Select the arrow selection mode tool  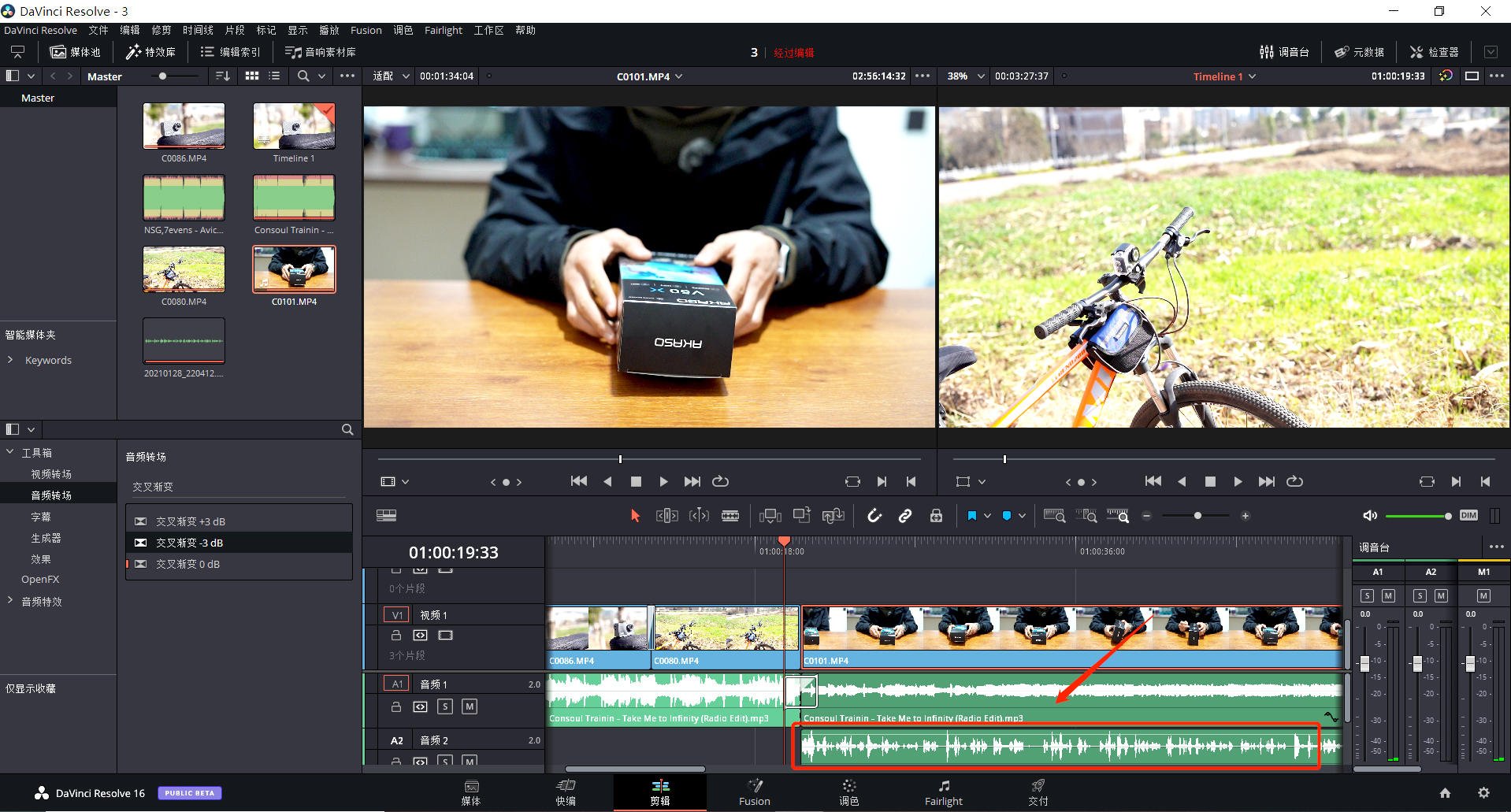pos(635,516)
